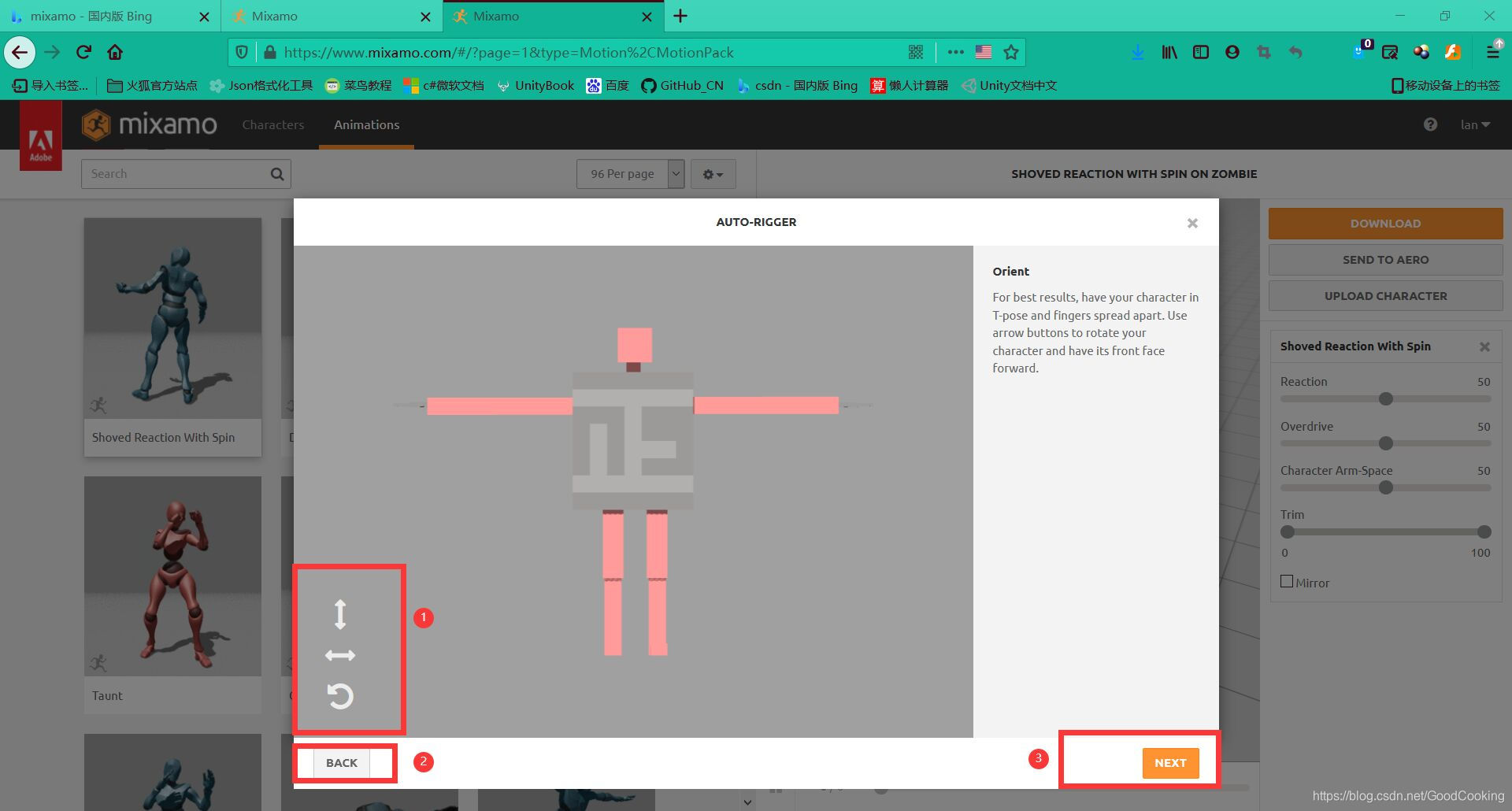Bookmark this page with star icon
This screenshot has height=811, width=1512.
pos(1011,52)
